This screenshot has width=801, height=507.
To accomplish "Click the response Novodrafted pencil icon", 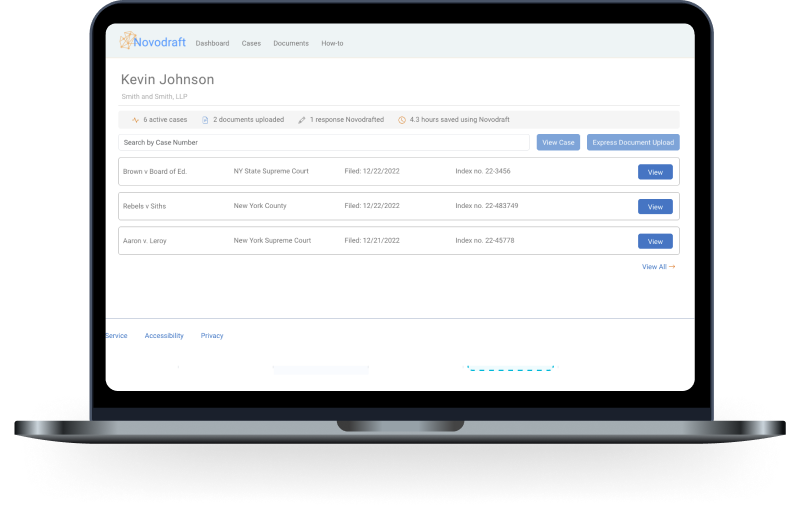I will pyautogui.click(x=301, y=120).
